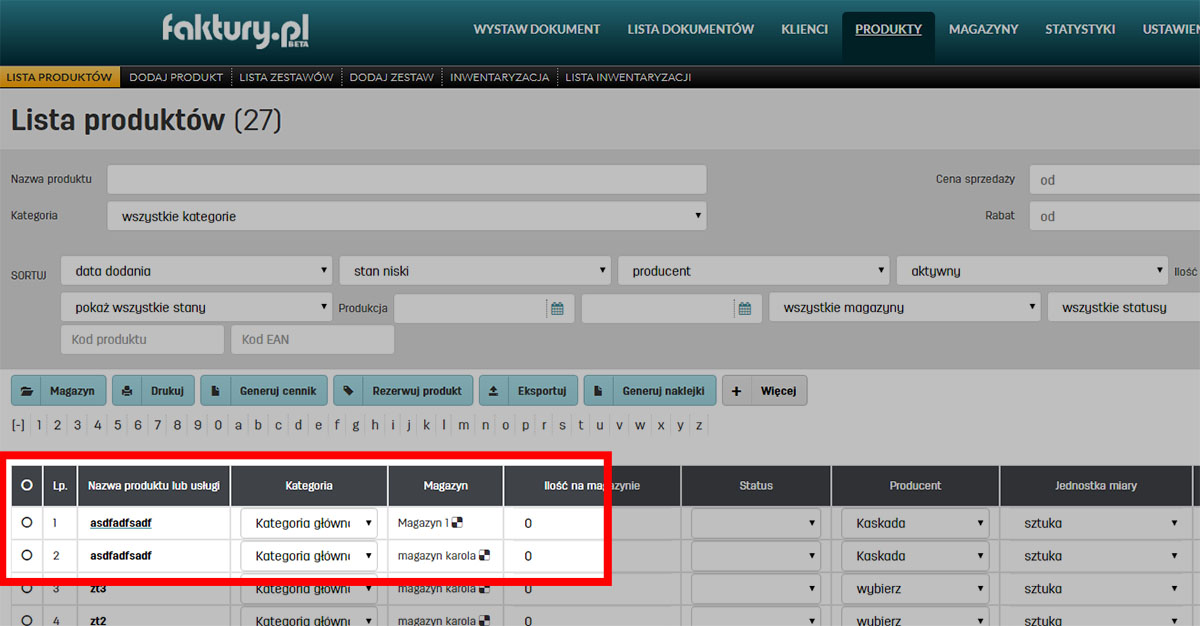Open the Magazyn folder icon button
1200x626 pixels.
29,390
